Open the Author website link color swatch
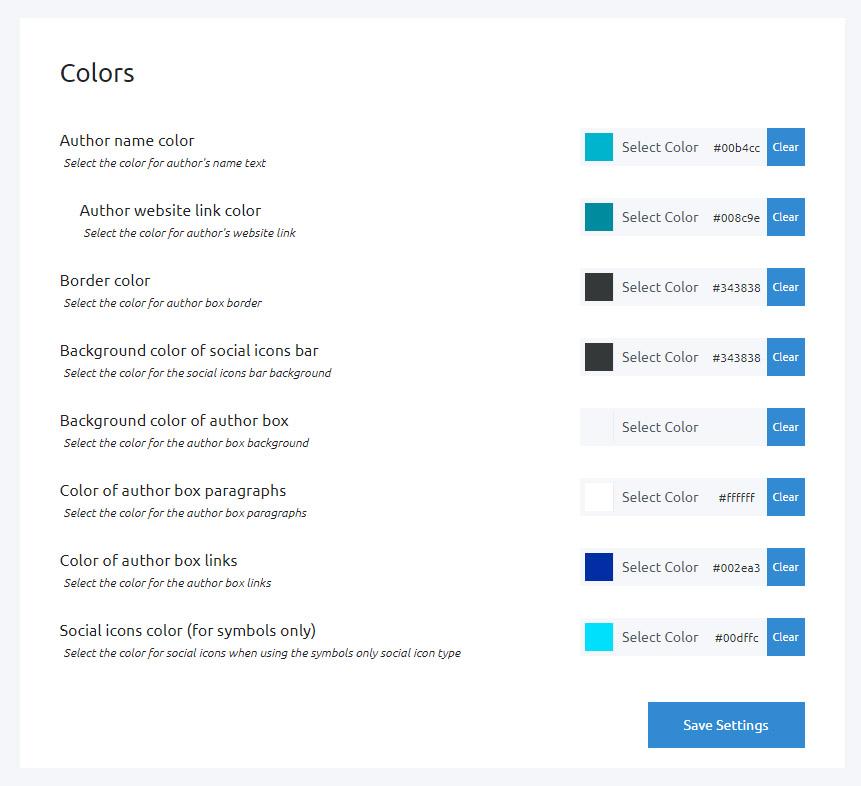Image resolution: width=861 pixels, height=786 pixels. pyautogui.click(x=599, y=217)
